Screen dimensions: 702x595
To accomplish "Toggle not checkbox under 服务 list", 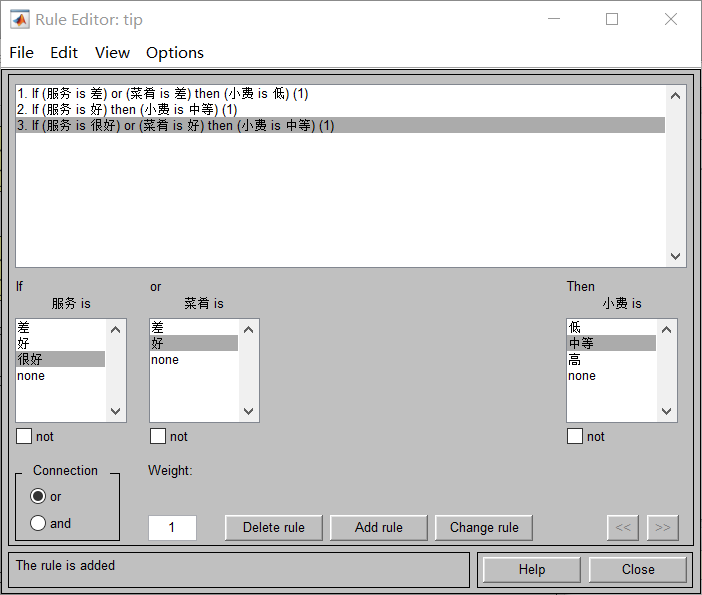I will coord(24,436).
